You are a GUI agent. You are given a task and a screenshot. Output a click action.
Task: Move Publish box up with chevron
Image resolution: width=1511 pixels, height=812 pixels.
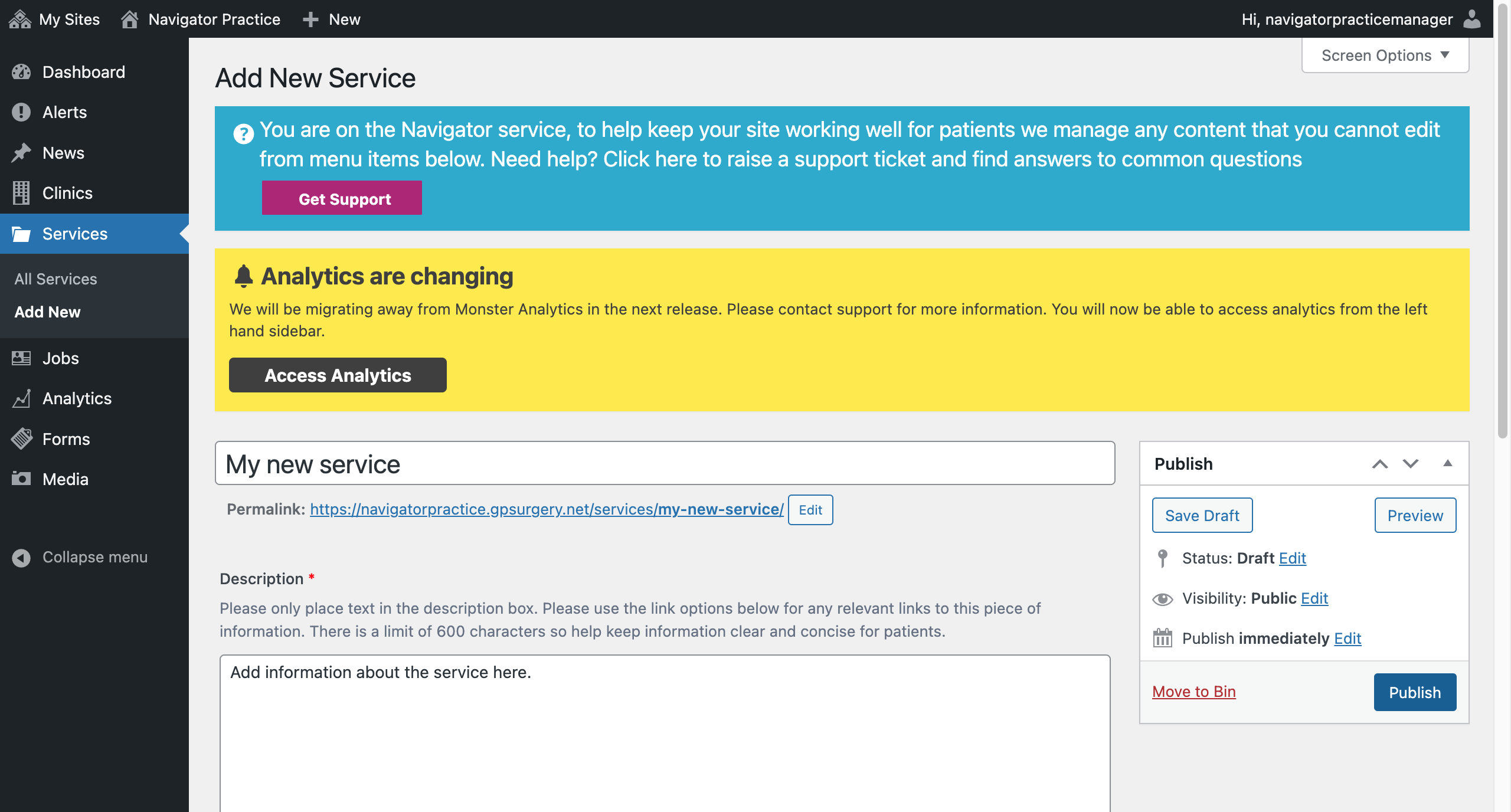(1380, 464)
